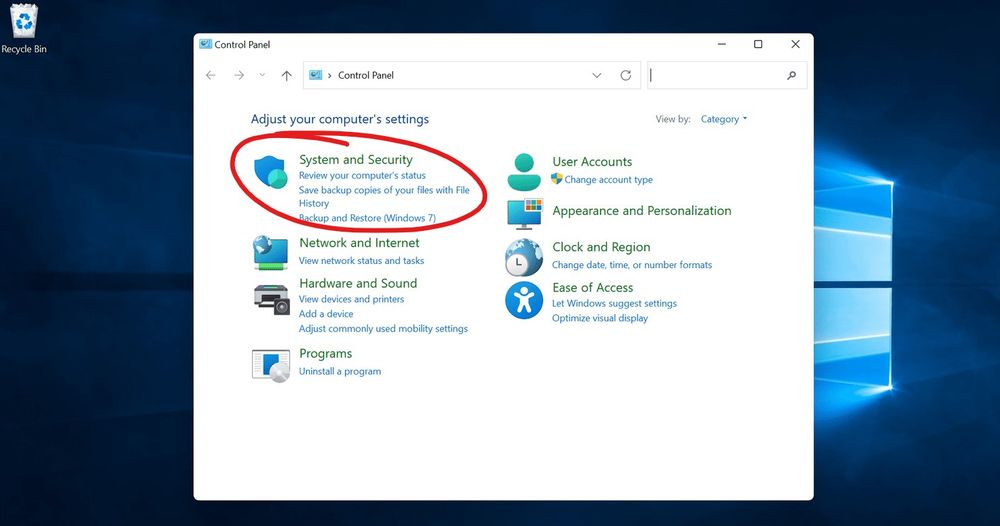Open Hardware and Sound heading

coord(358,283)
